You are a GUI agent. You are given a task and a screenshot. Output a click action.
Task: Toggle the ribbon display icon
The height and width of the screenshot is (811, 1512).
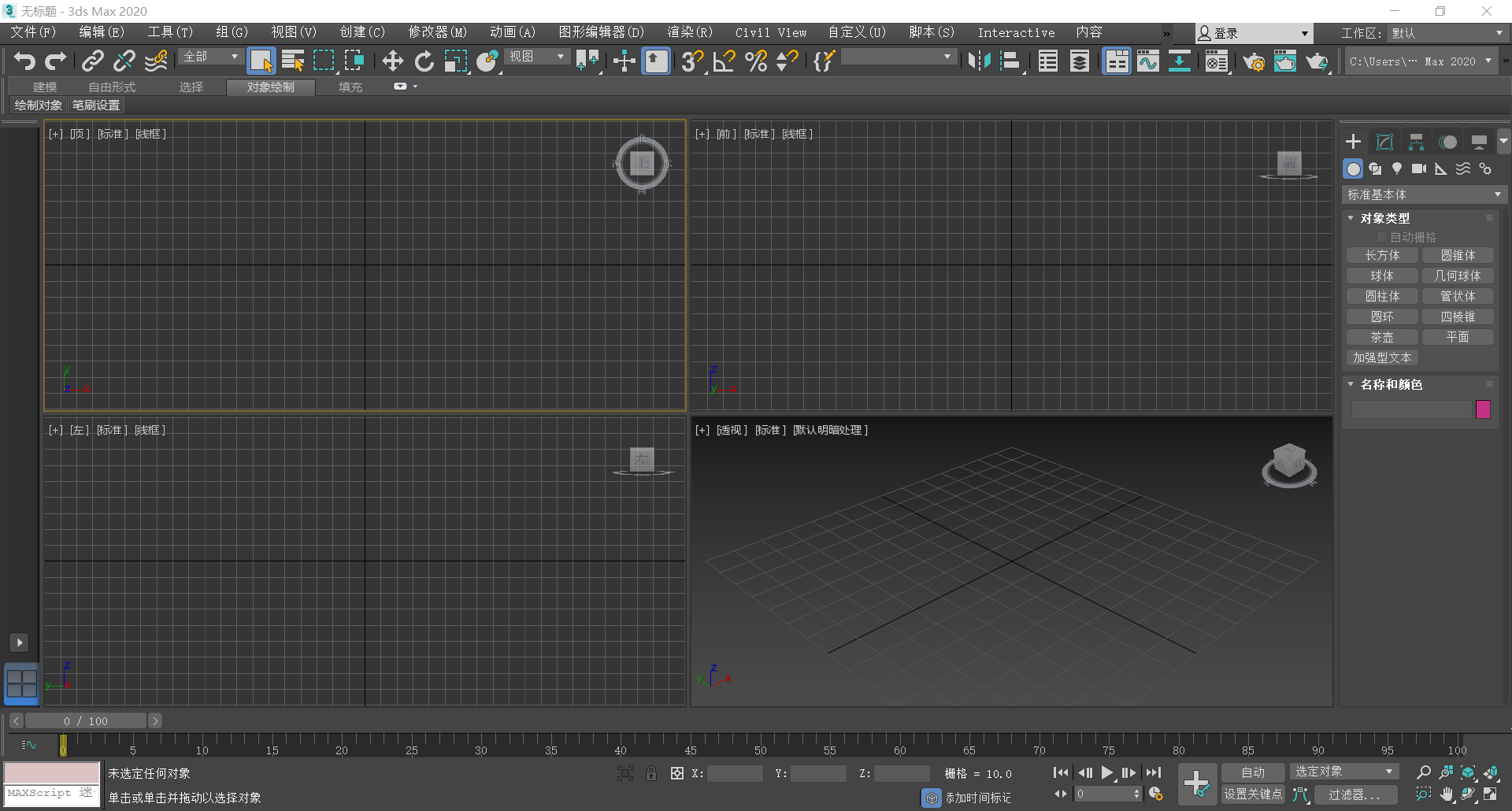click(1117, 61)
